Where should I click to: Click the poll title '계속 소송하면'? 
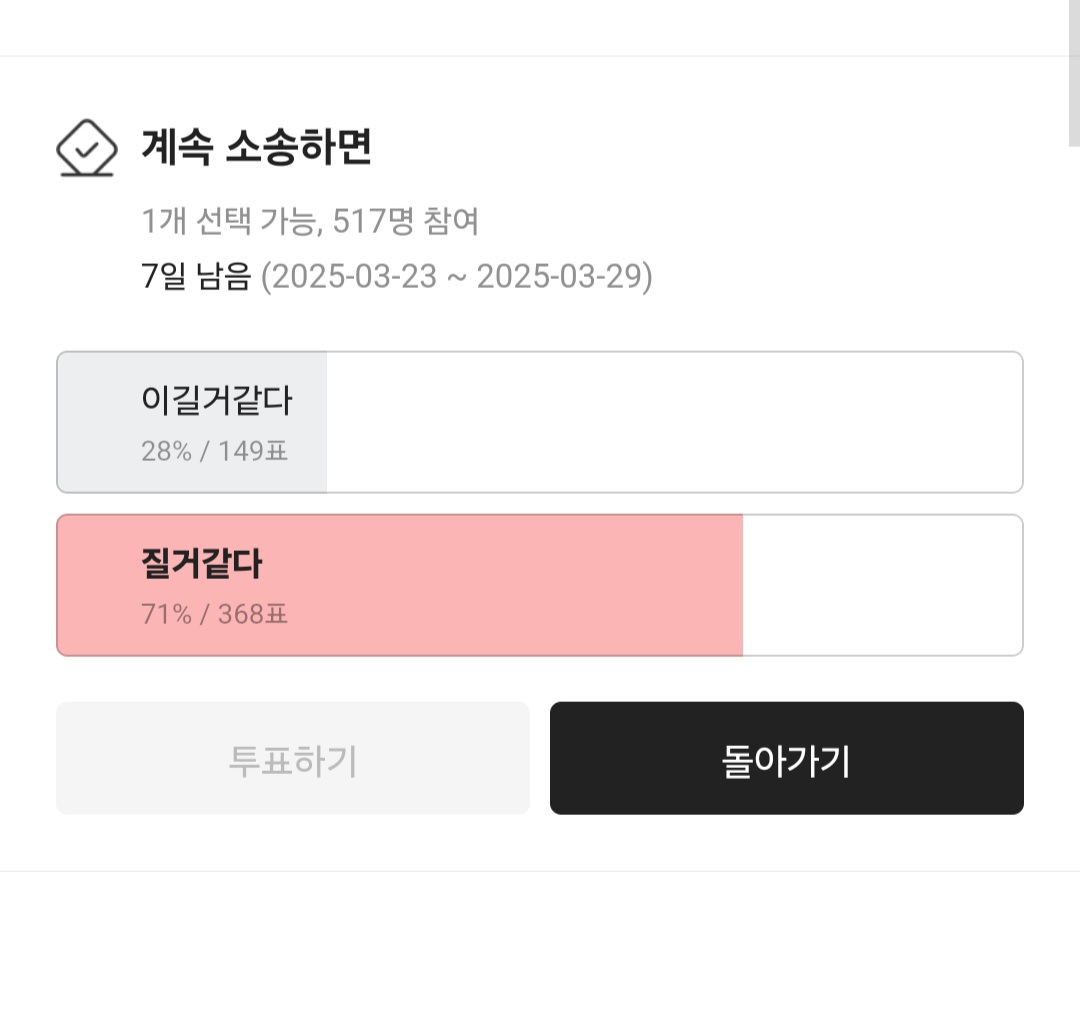coord(257,148)
